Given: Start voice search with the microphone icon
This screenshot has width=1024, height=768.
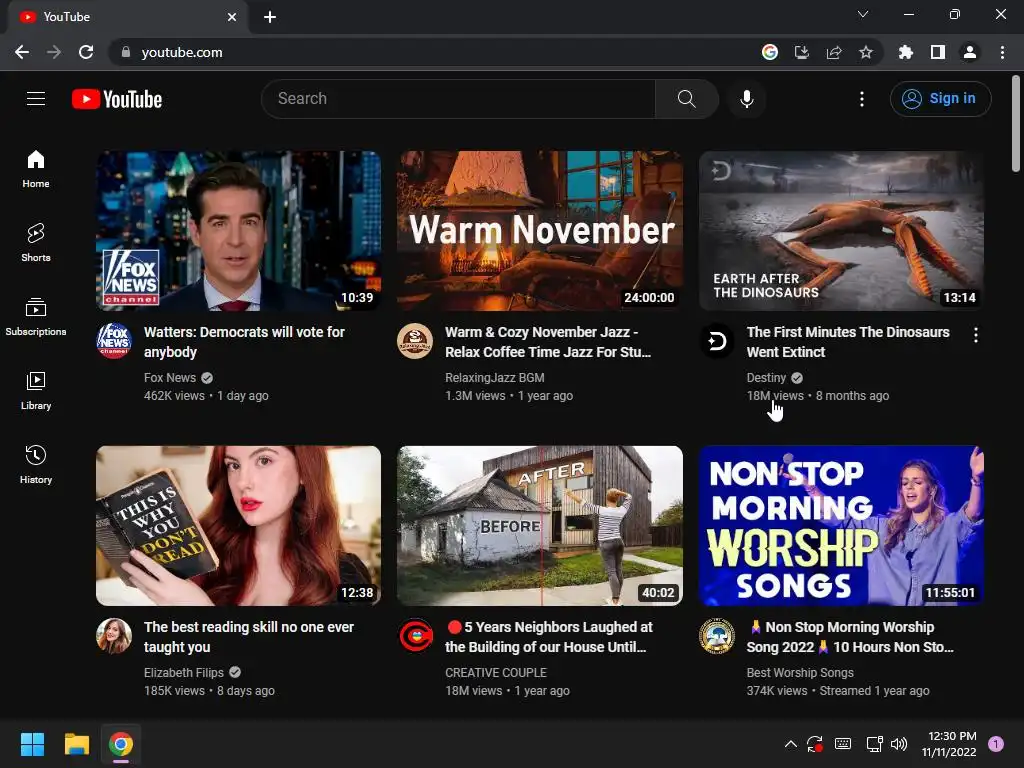Looking at the screenshot, I should pos(746,99).
